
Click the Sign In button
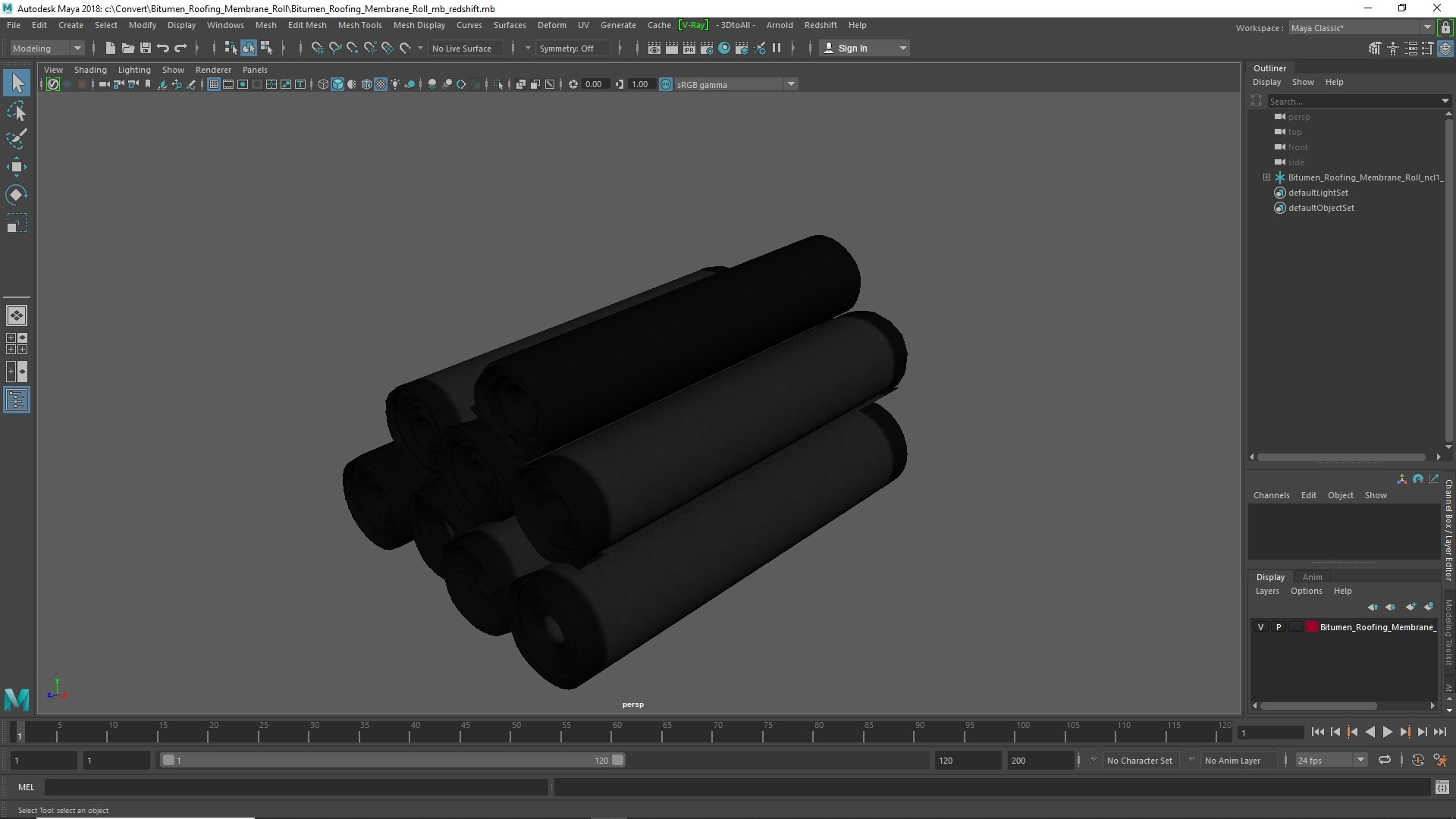point(865,48)
